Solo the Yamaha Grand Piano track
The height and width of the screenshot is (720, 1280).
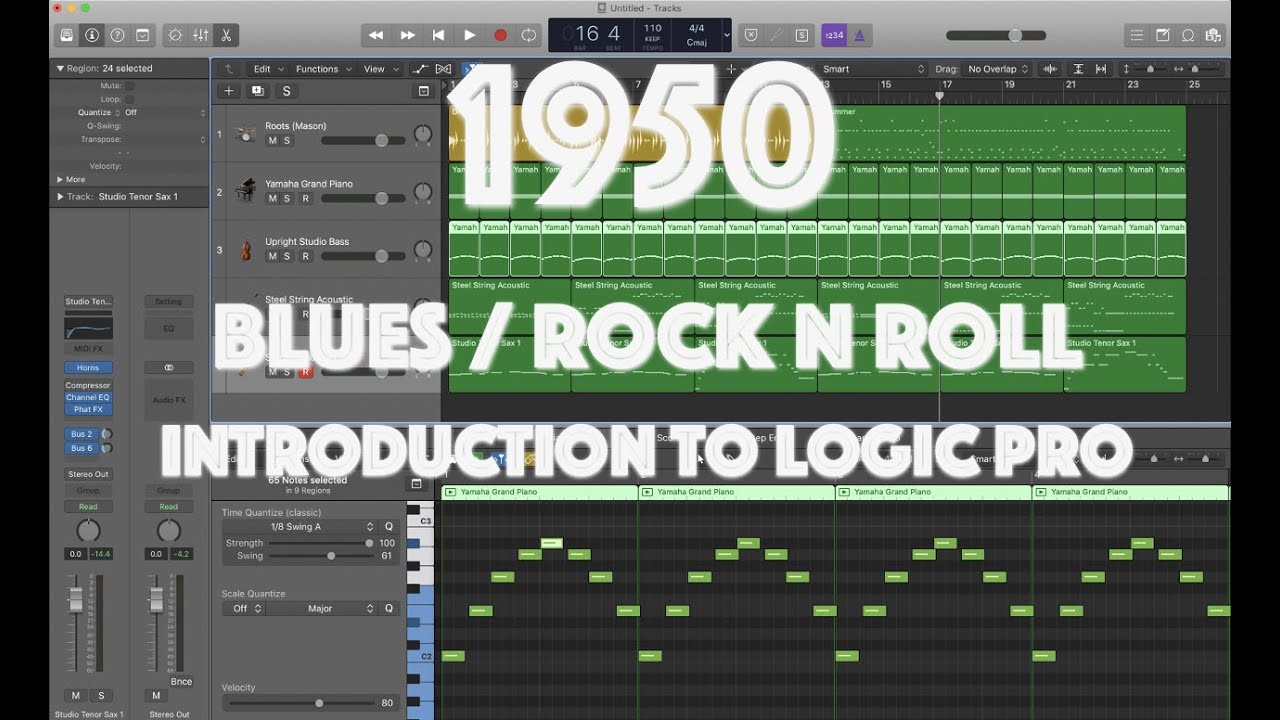point(286,199)
